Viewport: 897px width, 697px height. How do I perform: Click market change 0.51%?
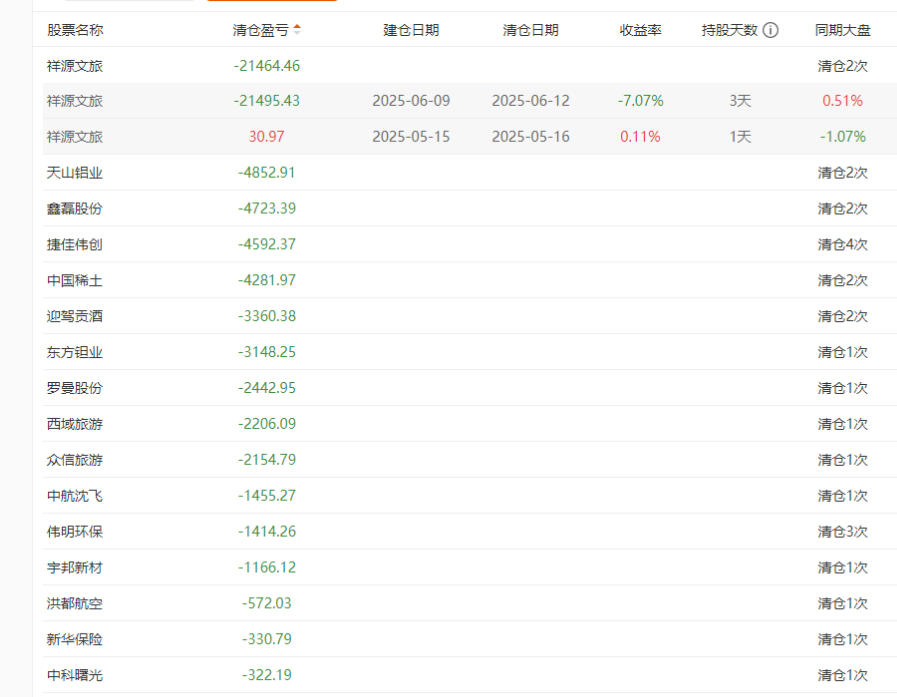click(843, 101)
